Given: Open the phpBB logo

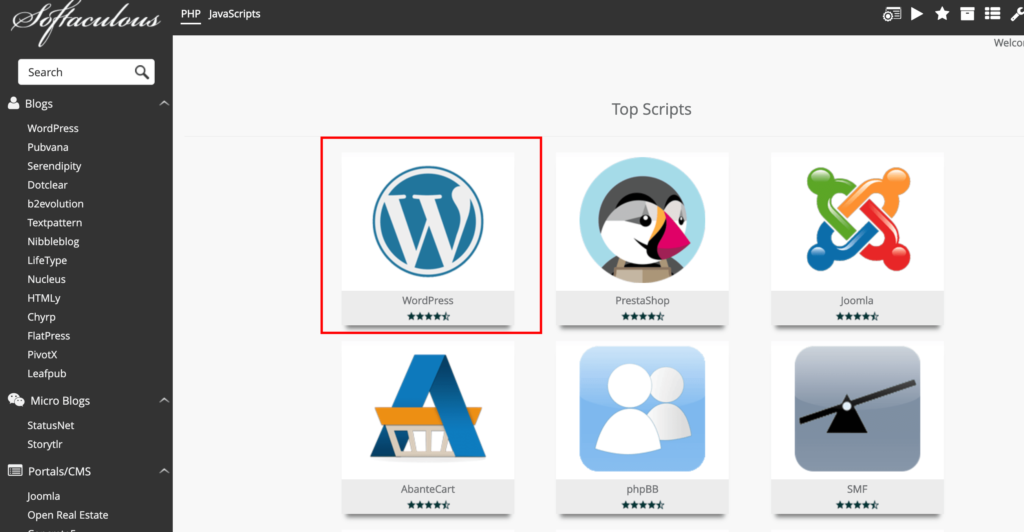Looking at the screenshot, I should click(x=642, y=409).
